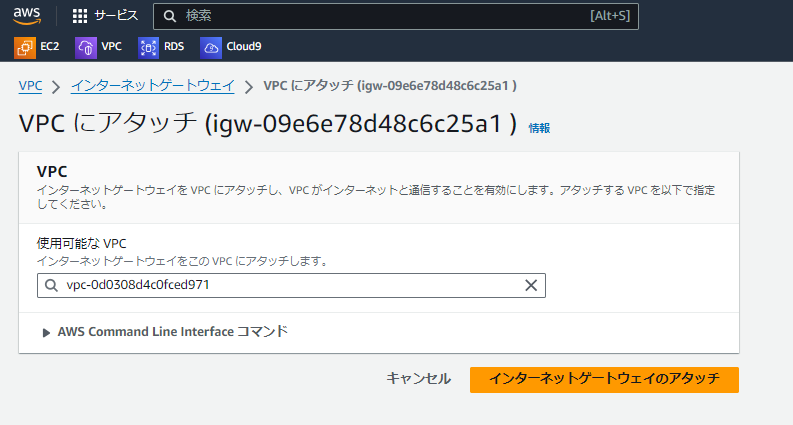
Task: Click the キャンセル button
Action: click(x=418, y=378)
